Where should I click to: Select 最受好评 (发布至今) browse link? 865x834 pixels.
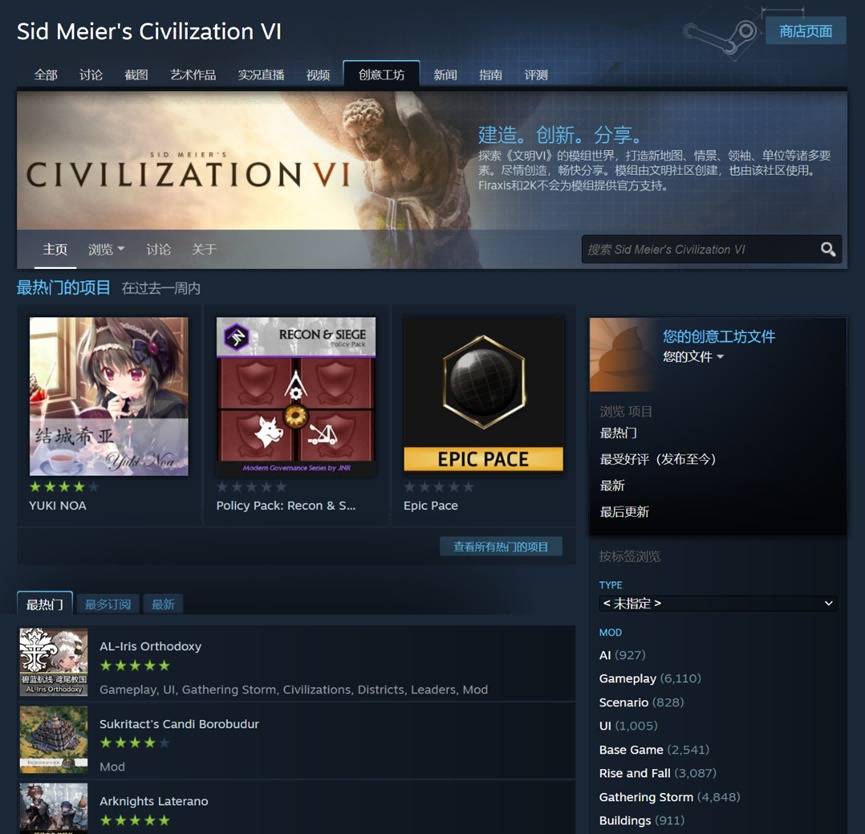click(658, 459)
